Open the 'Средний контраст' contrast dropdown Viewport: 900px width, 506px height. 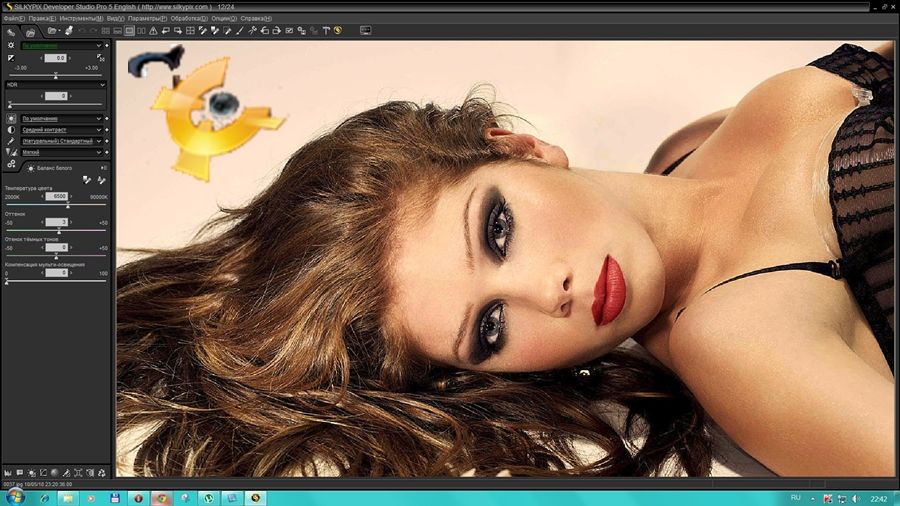point(62,130)
